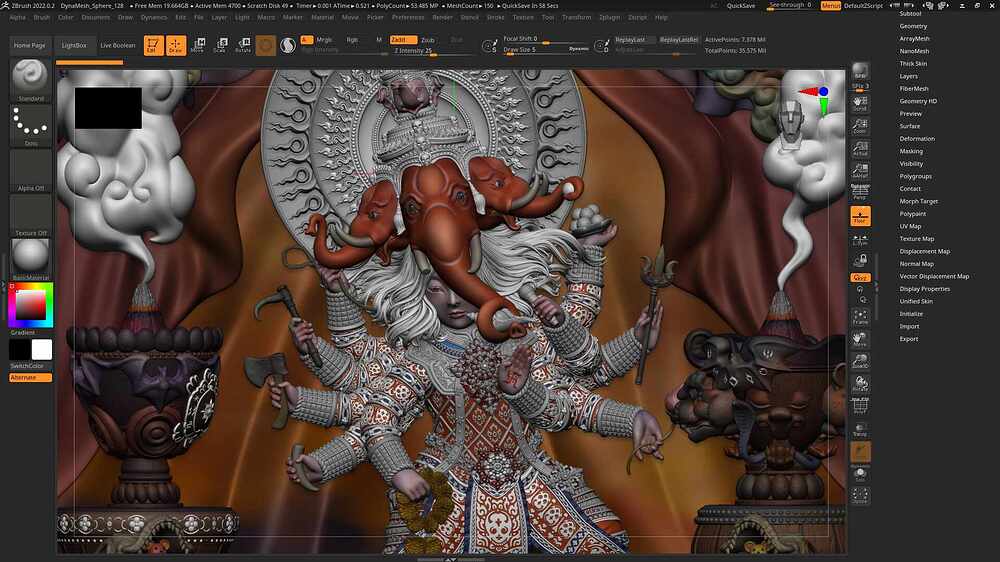
Task: Click the Zoom3D icon
Action: click(x=860, y=362)
